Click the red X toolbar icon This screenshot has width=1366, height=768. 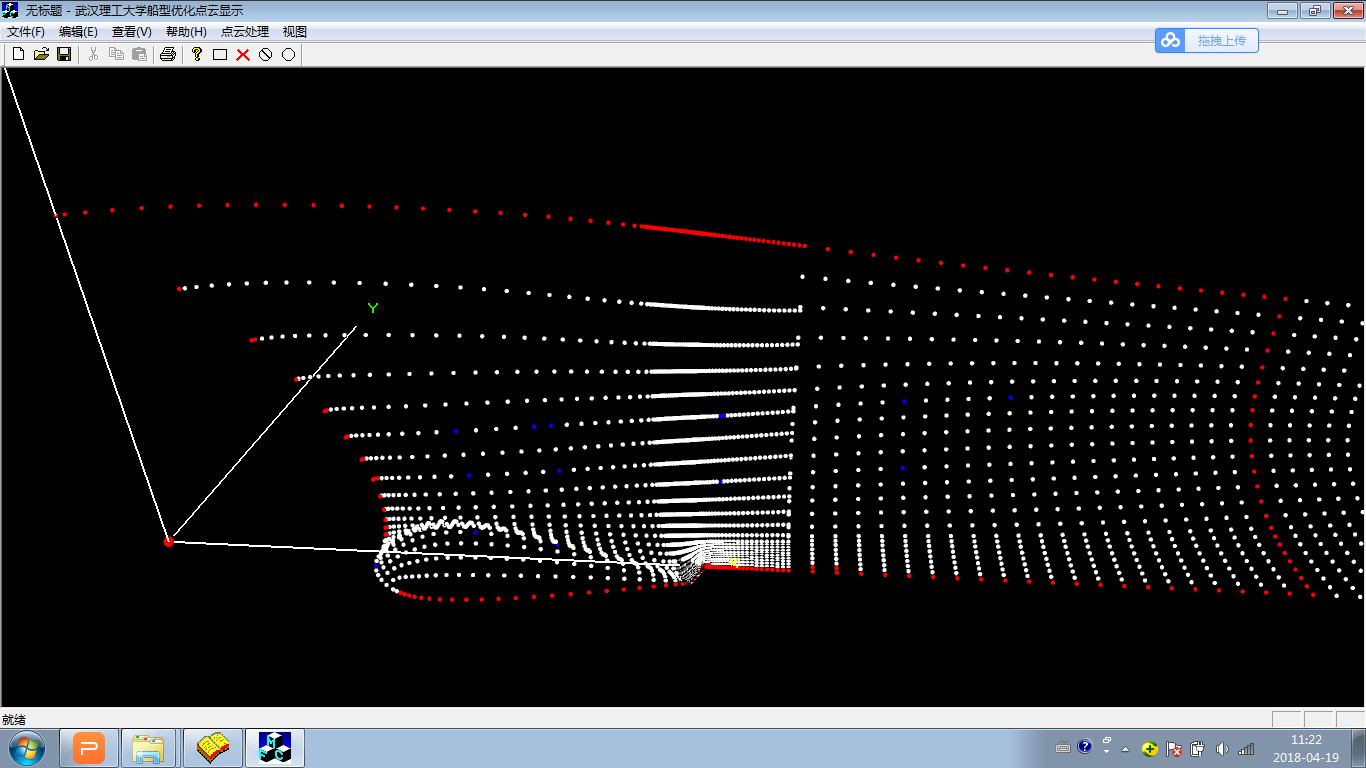[243, 54]
